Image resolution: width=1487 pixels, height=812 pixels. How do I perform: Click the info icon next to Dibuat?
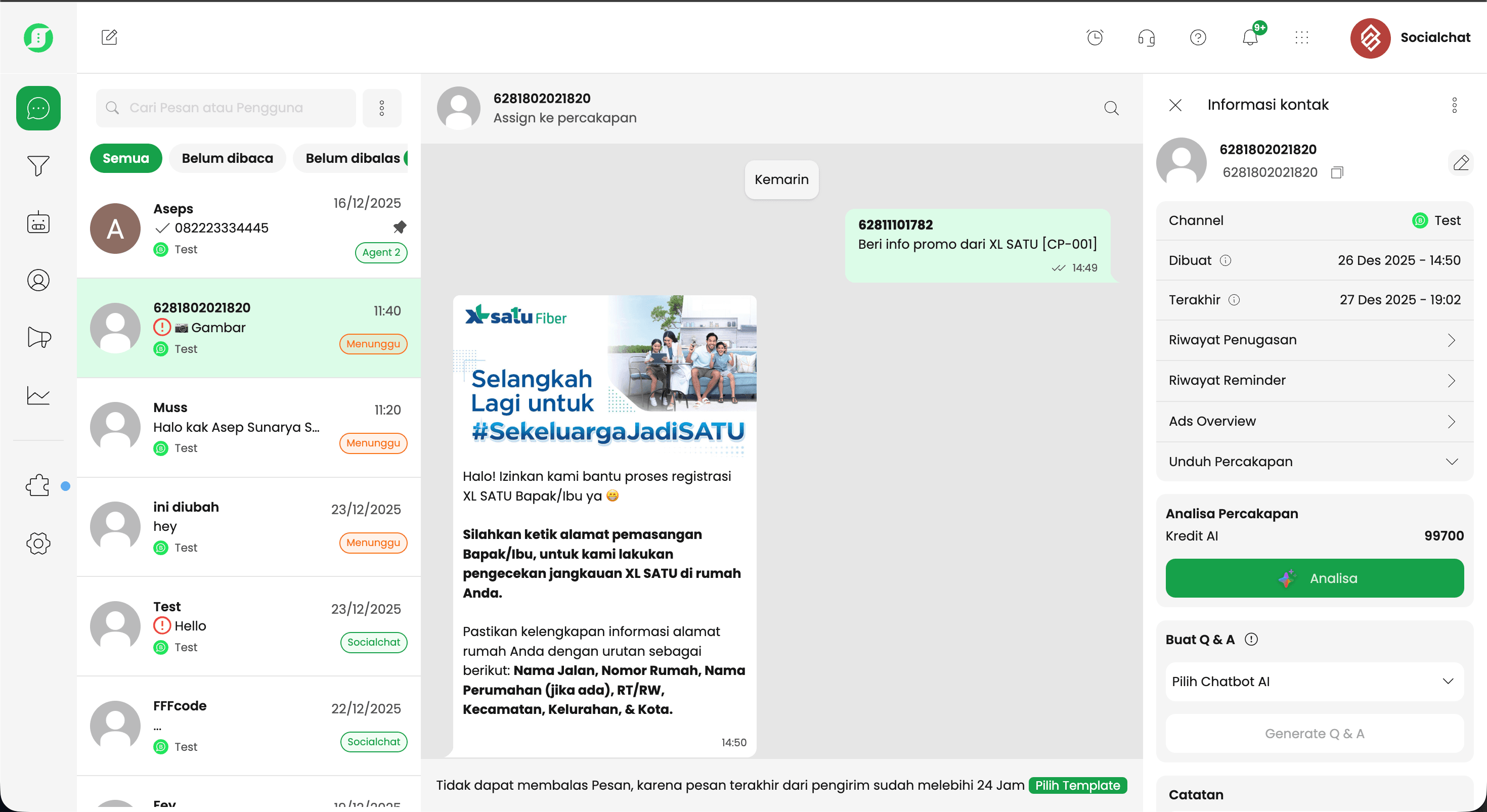1225,260
